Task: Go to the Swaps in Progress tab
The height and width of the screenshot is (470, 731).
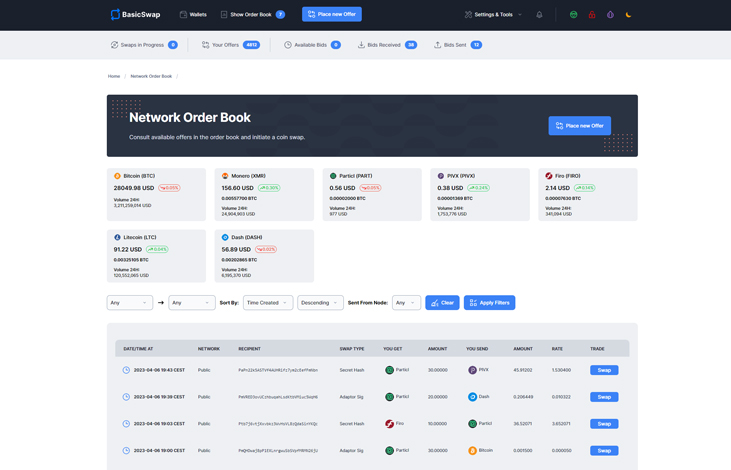Action: pos(143,45)
